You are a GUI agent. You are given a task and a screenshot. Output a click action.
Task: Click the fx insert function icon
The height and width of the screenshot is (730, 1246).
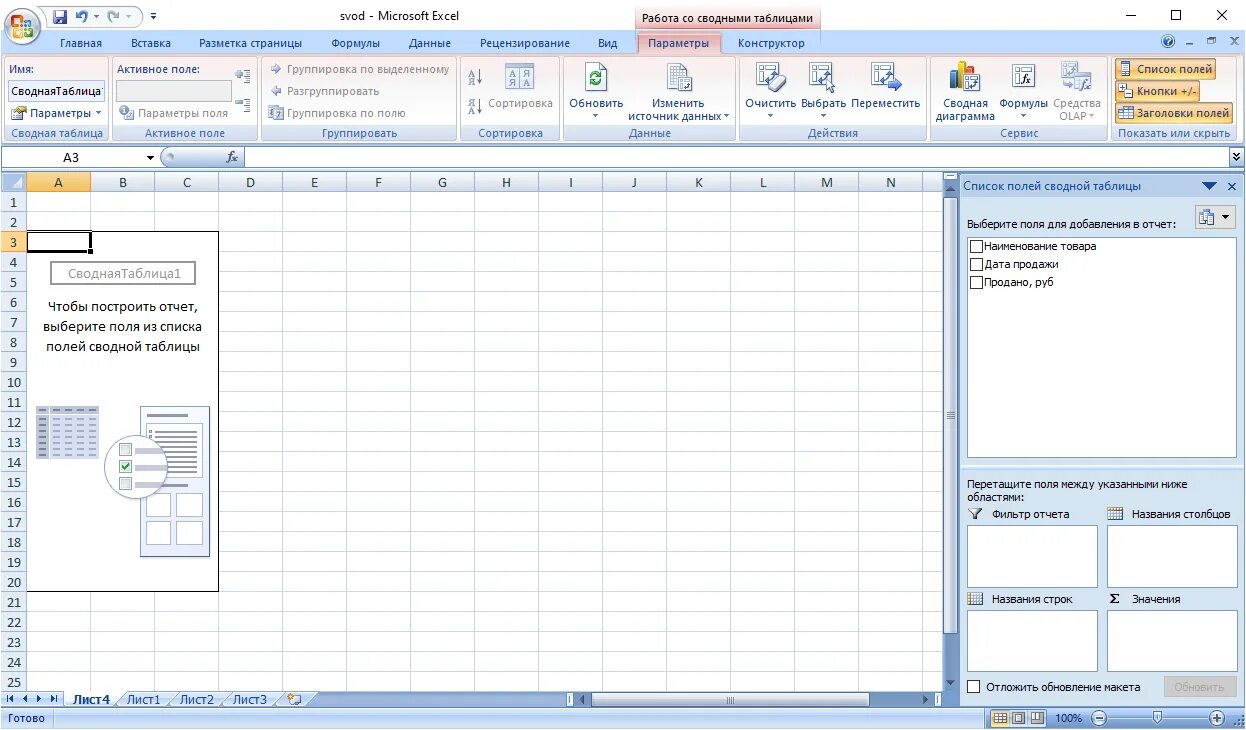click(232, 157)
